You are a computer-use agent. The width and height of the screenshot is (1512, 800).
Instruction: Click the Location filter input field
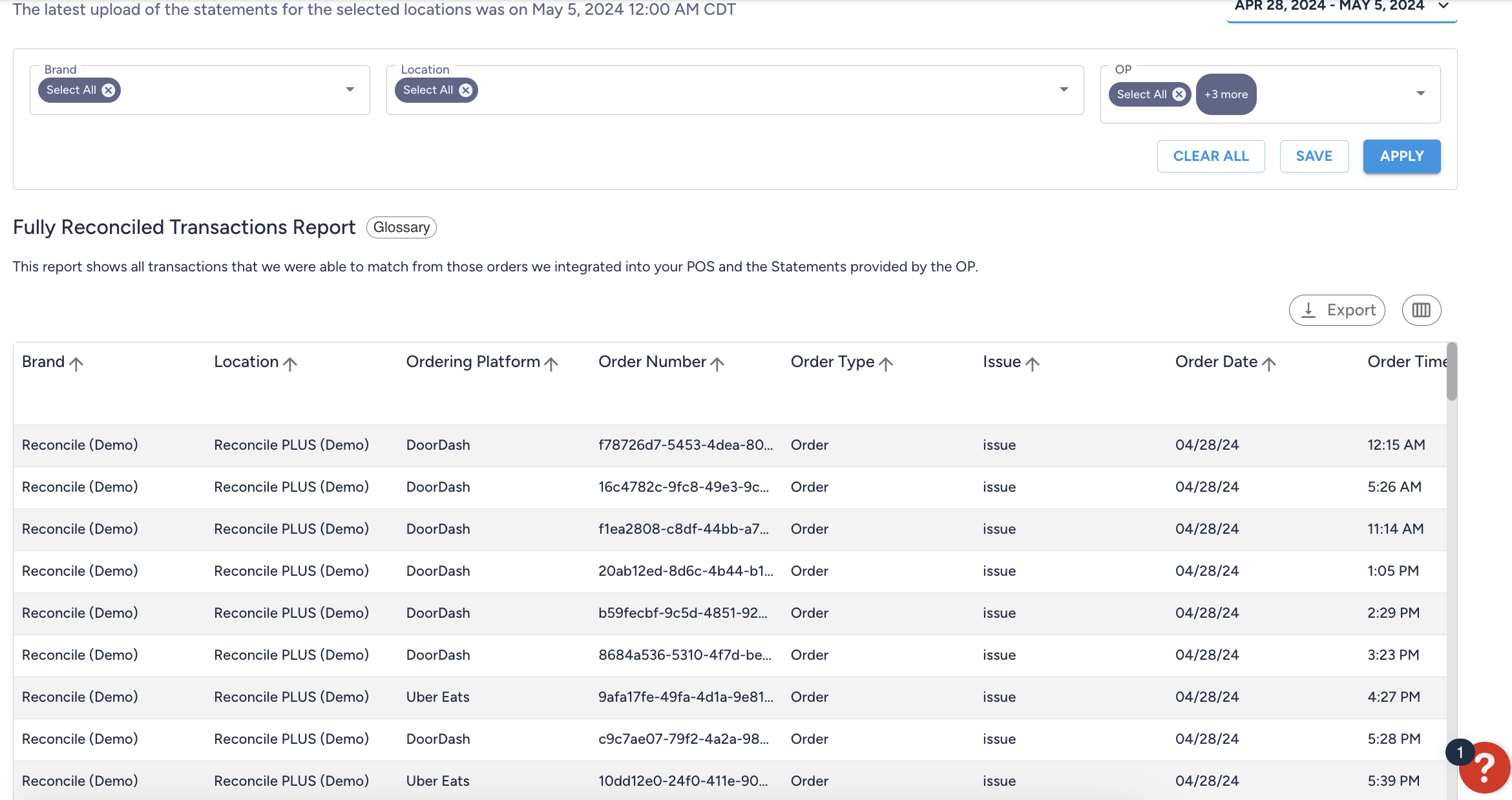point(735,90)
